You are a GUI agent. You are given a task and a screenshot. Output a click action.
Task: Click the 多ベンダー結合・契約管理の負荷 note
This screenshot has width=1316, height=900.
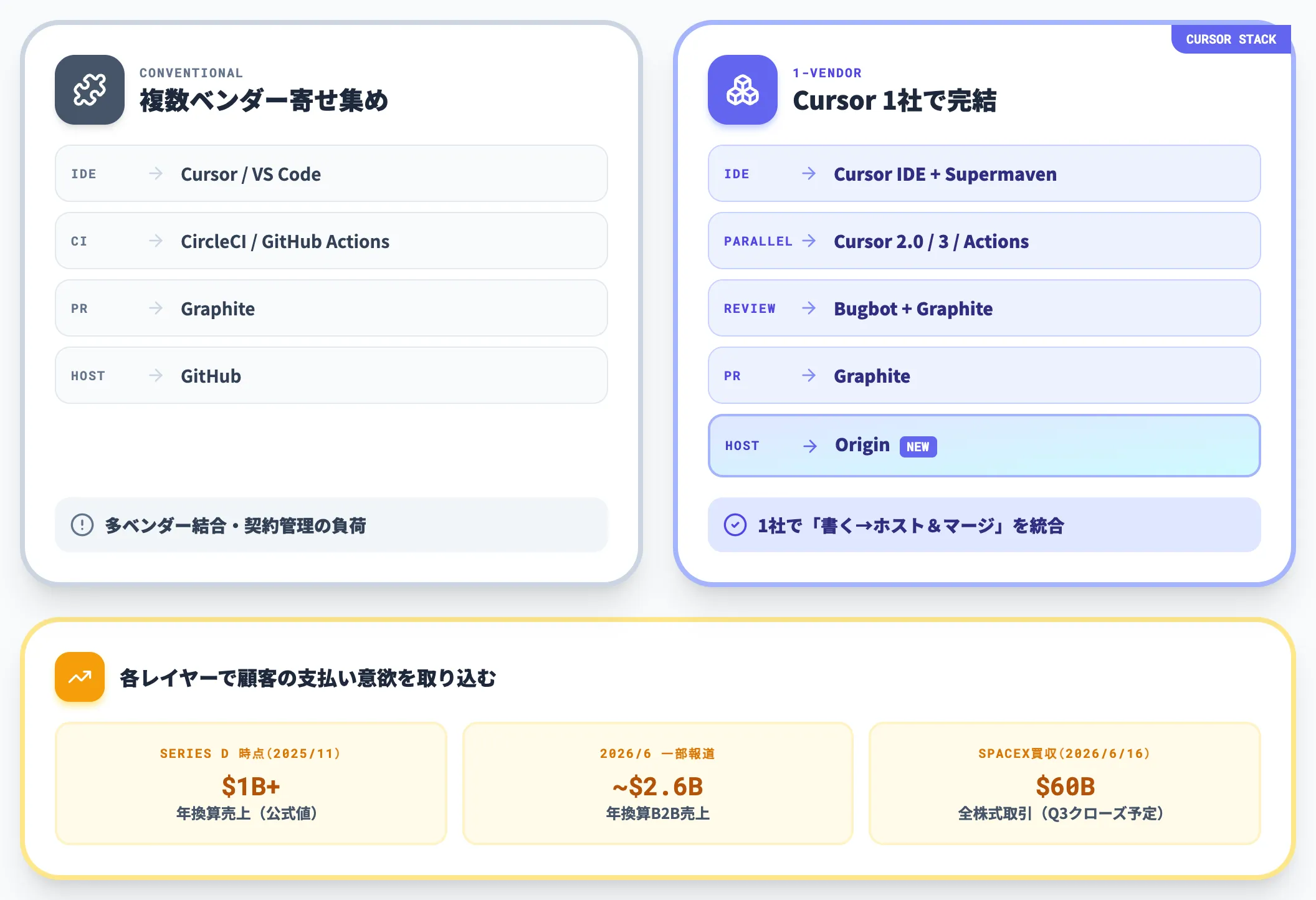click(x=331, y=525)
